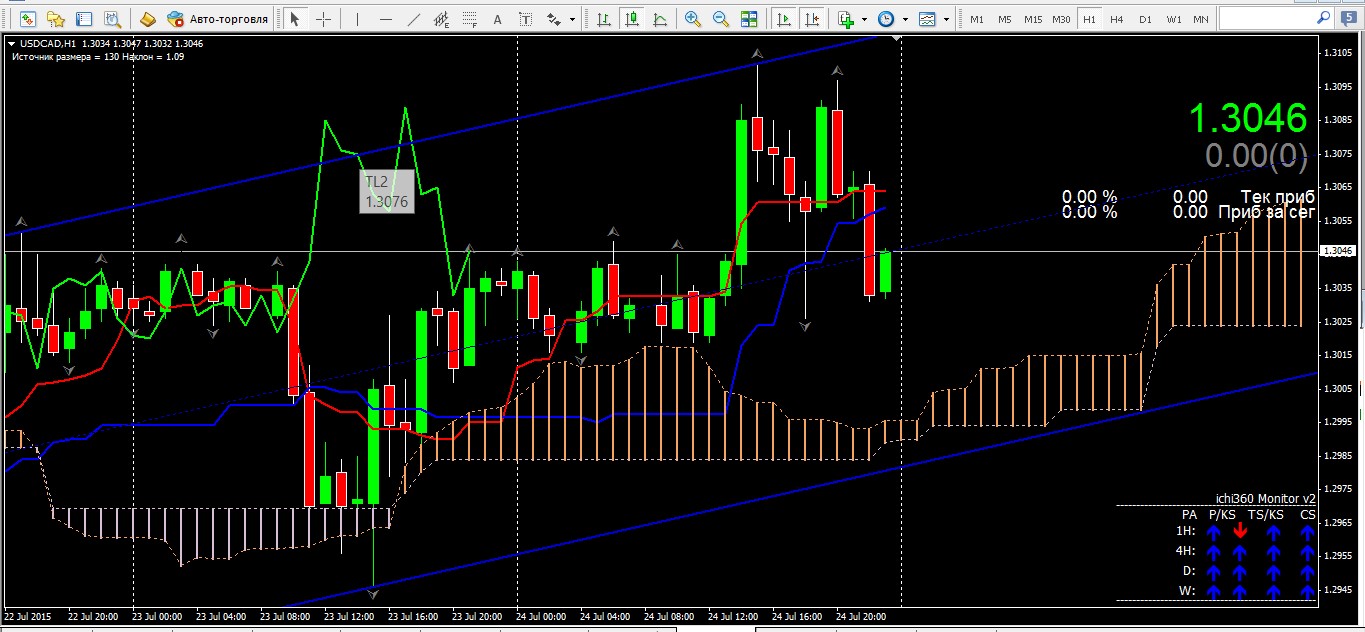Screen dimensions: 1365x632
Task: Select the arrow cursor tool
Action: (295, 19)
